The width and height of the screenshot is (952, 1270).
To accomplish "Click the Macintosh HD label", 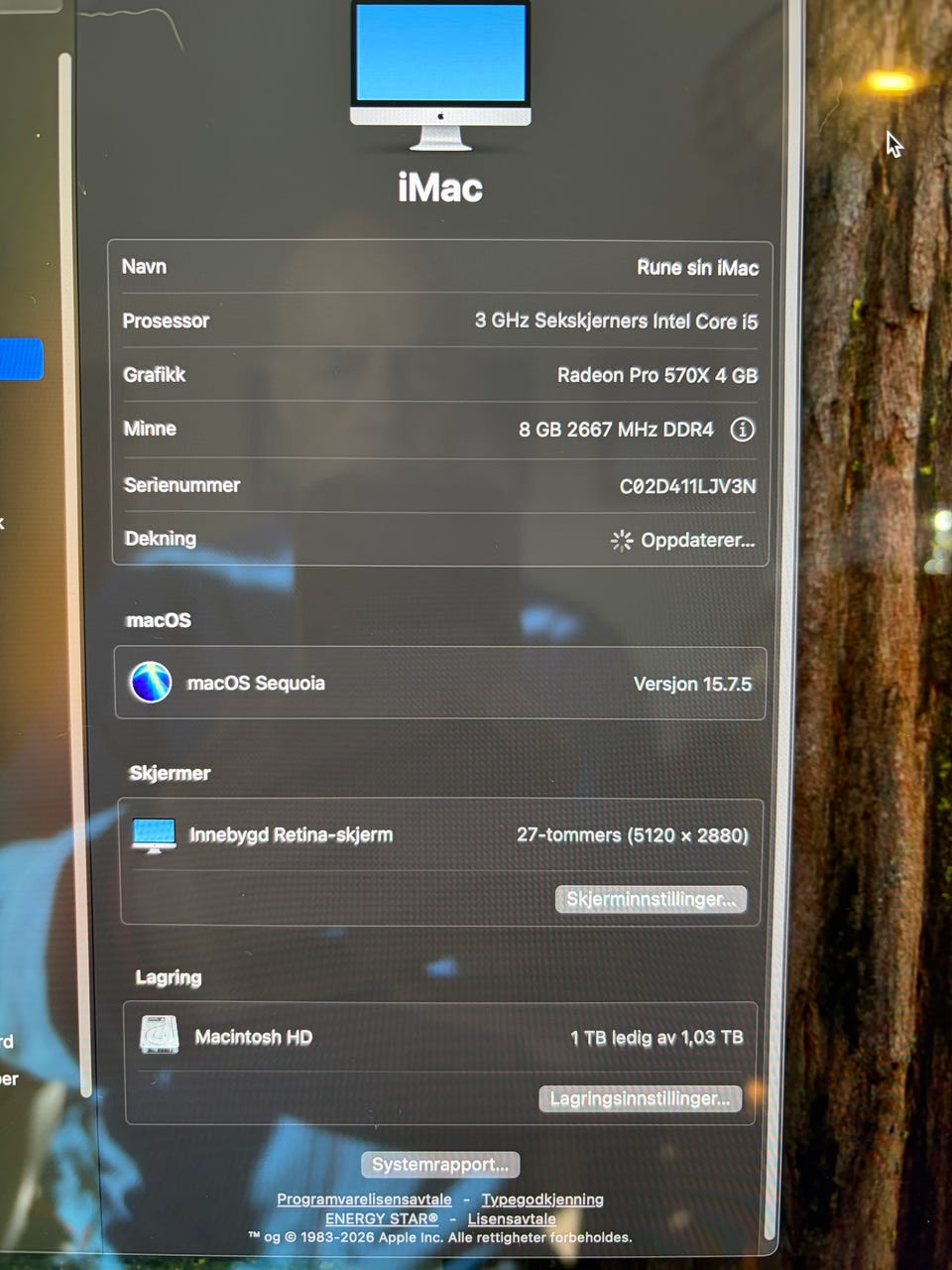I will (253, 1037).
